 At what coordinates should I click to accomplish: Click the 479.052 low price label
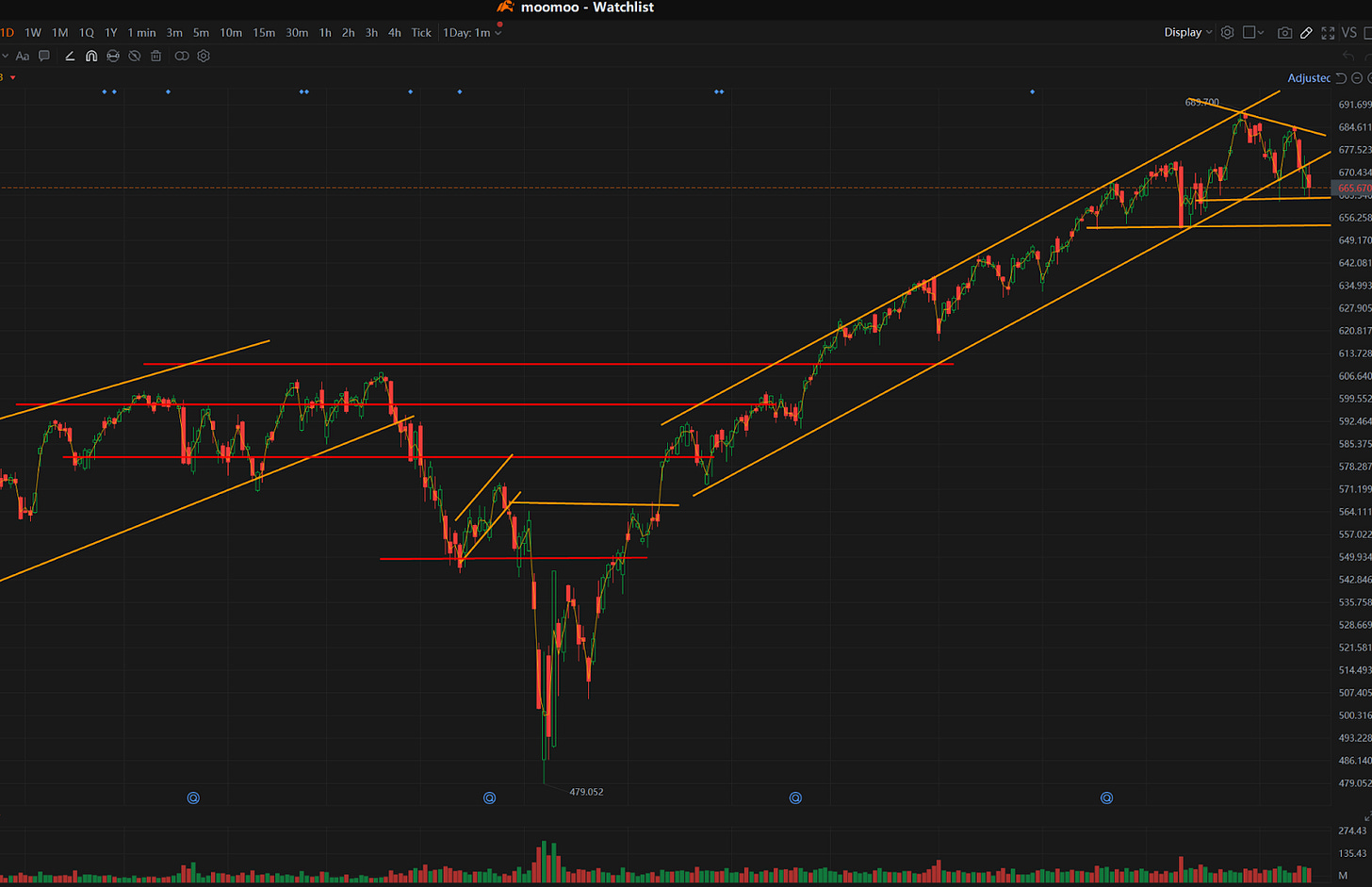586,792
